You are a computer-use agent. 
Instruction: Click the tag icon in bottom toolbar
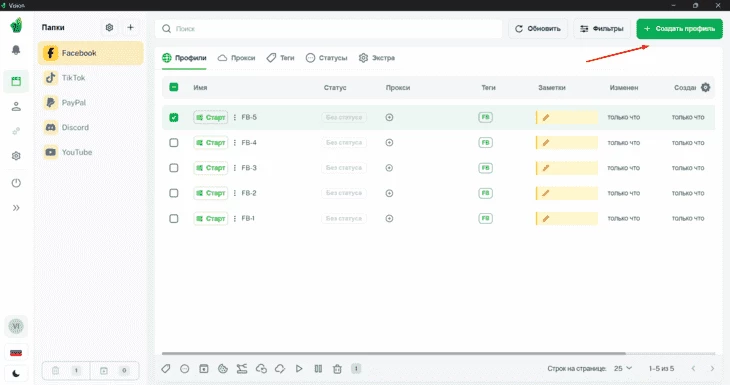click(x=166, y=369)
